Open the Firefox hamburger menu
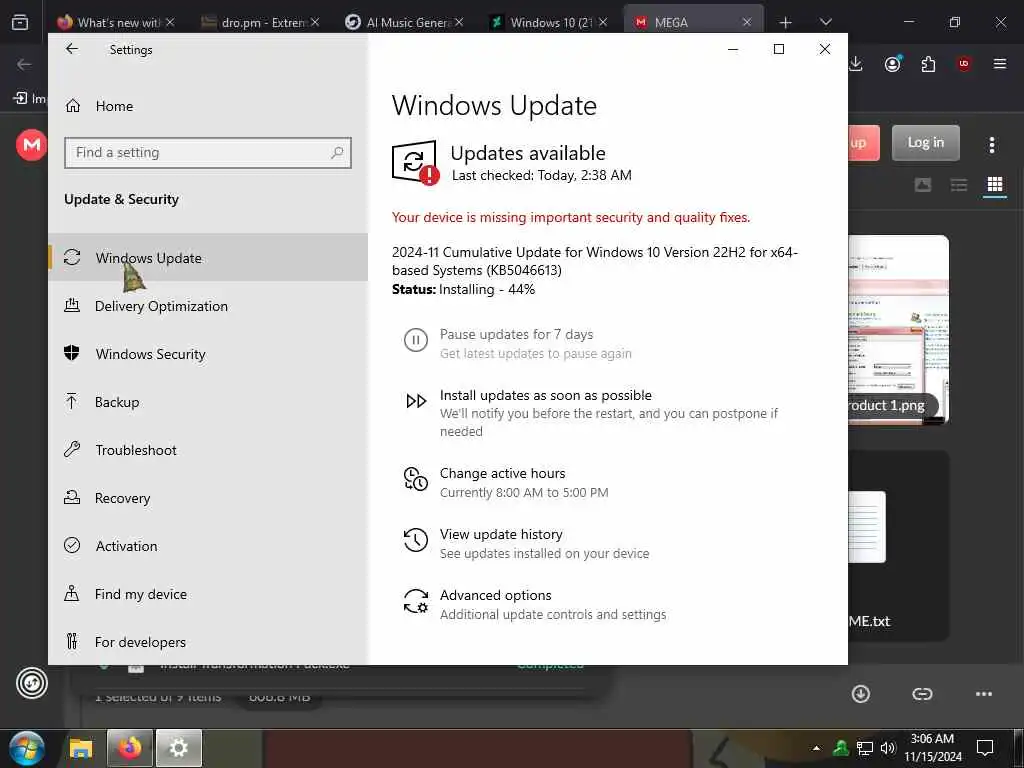The width and height of the screenshot is (1024, 768). [1000, 63]
